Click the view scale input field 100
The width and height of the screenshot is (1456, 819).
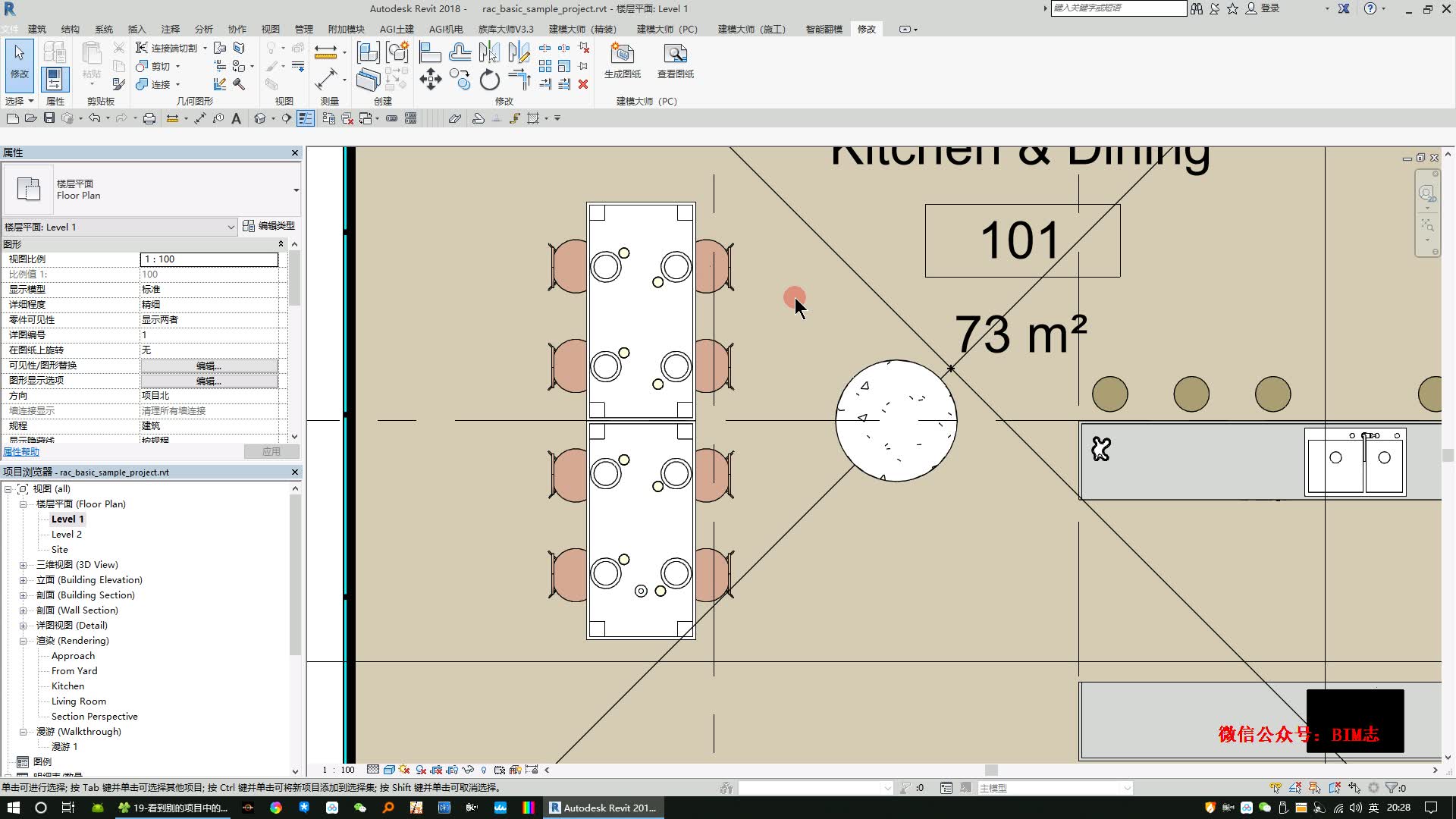coord(209,274)
